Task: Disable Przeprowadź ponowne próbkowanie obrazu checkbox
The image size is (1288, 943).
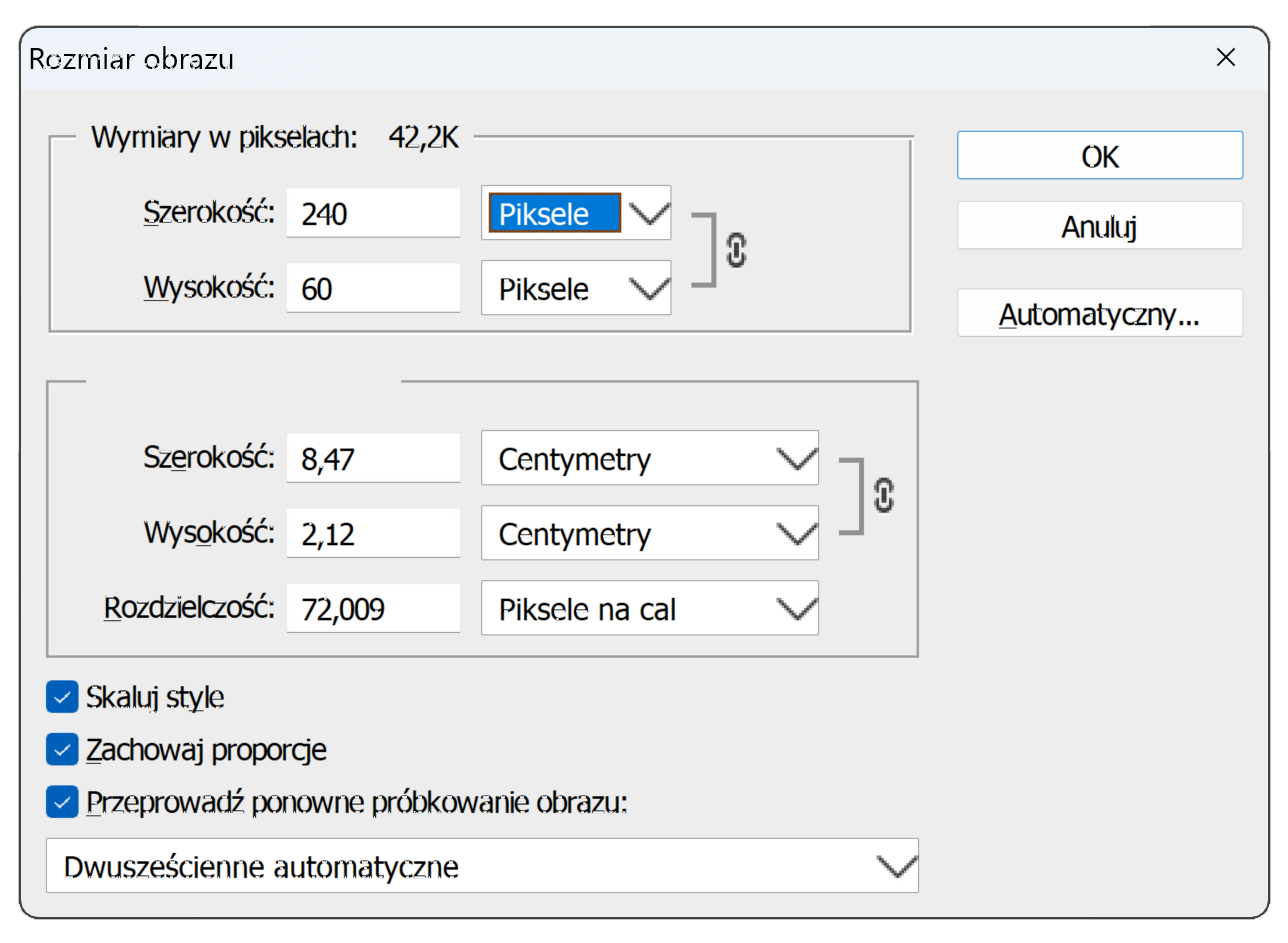Action: tap(62, 801)
